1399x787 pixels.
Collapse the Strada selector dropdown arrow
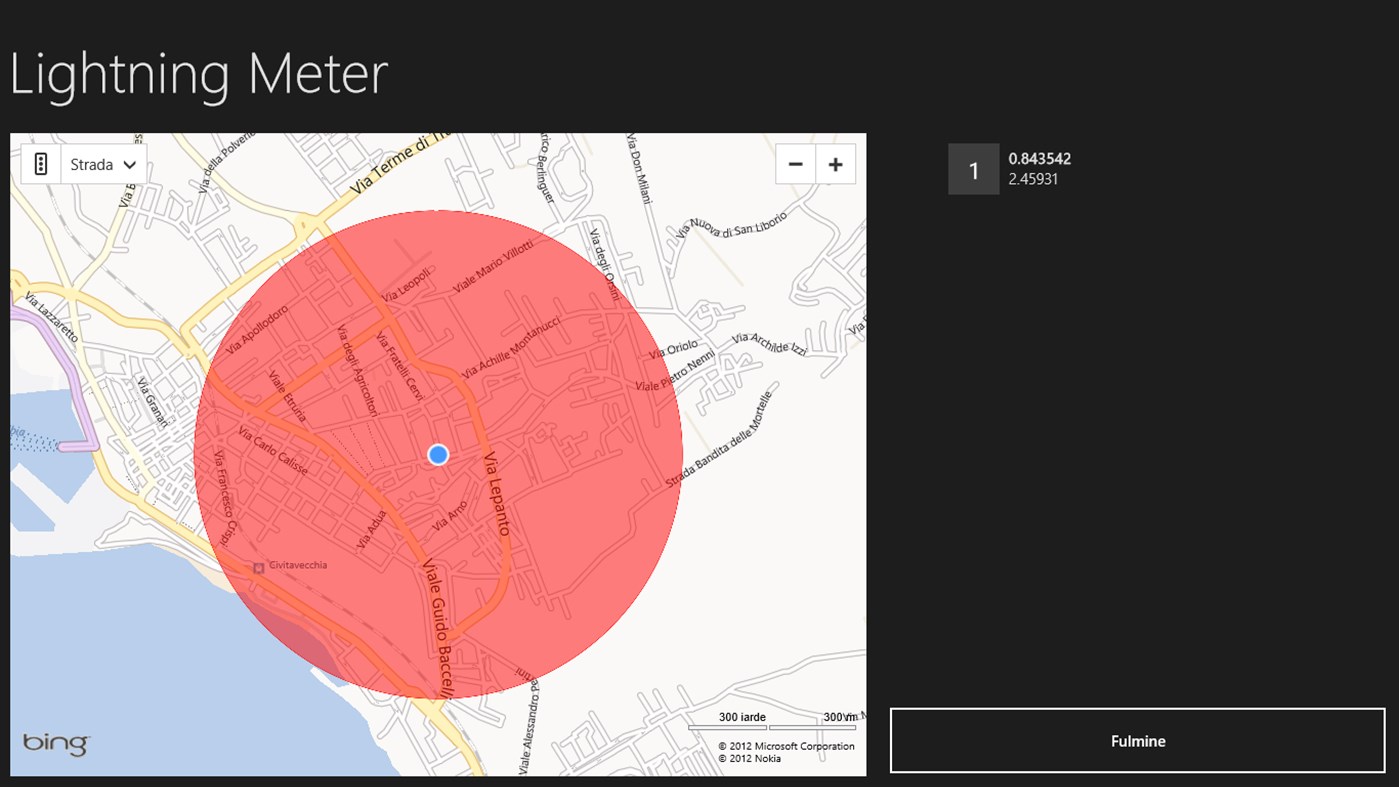(129, 163)
